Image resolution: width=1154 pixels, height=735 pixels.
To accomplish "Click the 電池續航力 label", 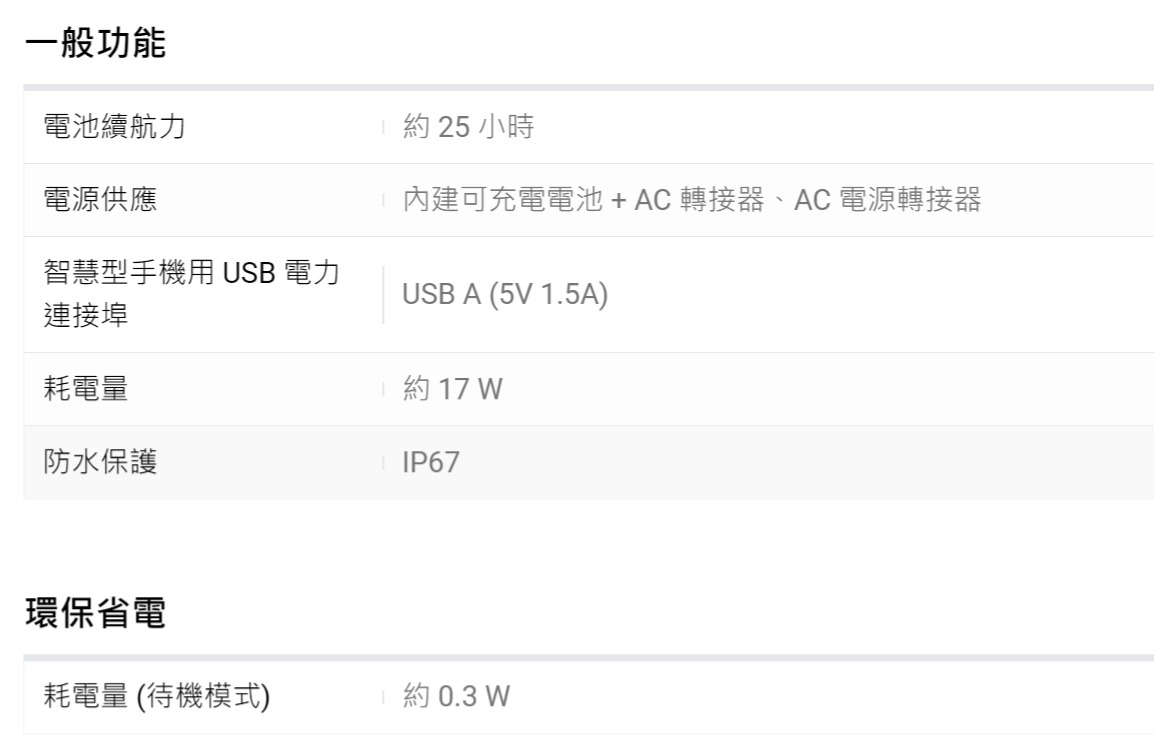I will 115,127.
